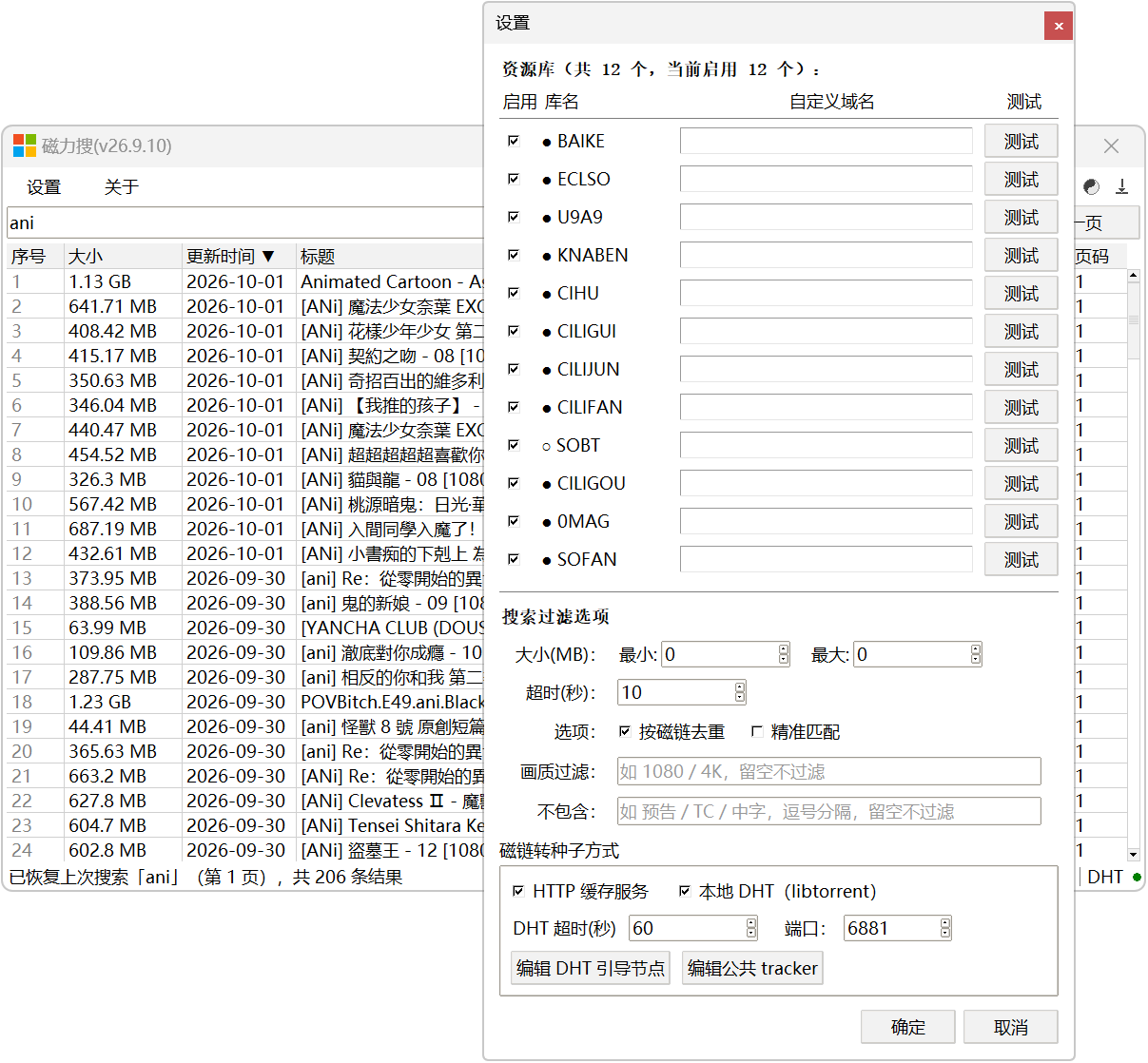This screenshot has width=1148, height=1063.
Task: Select row 18 POVBitch.E49.ani
Action: pyautogui.click(x=246, y=702)
